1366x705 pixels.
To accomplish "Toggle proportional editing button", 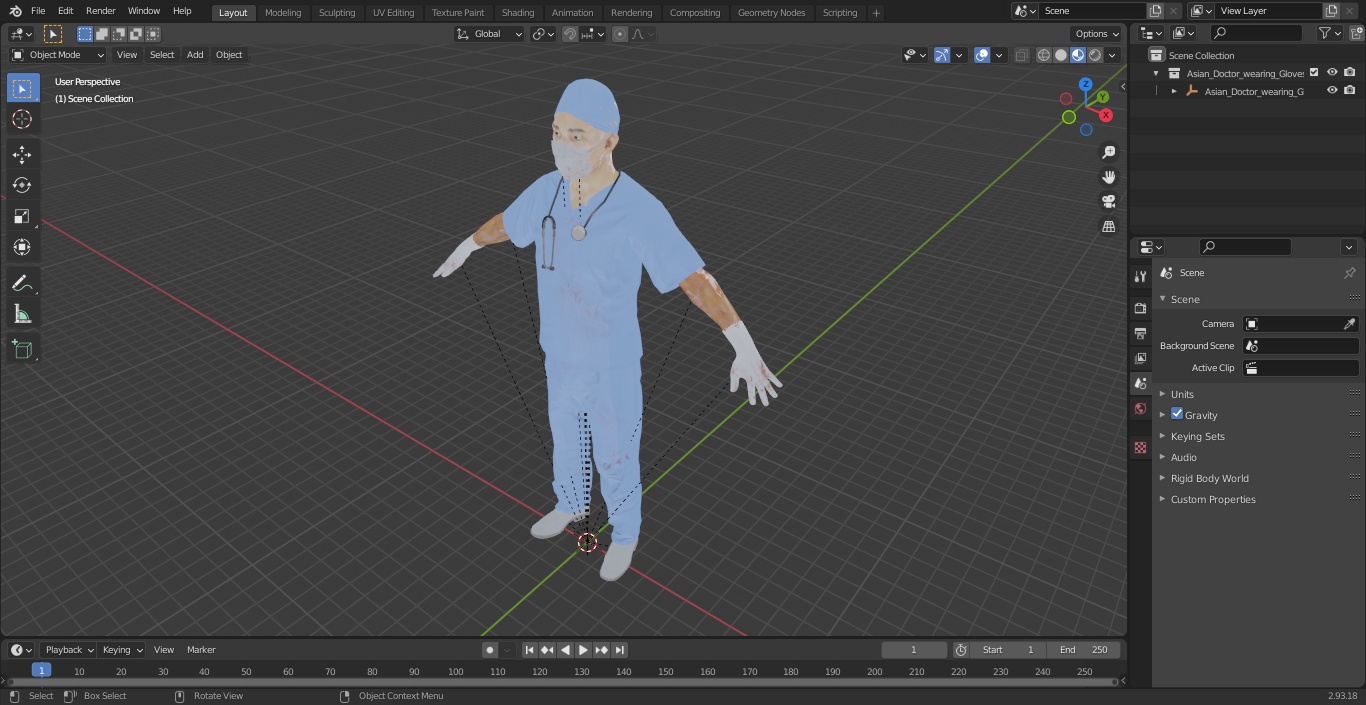I will (x=620, y=34).
